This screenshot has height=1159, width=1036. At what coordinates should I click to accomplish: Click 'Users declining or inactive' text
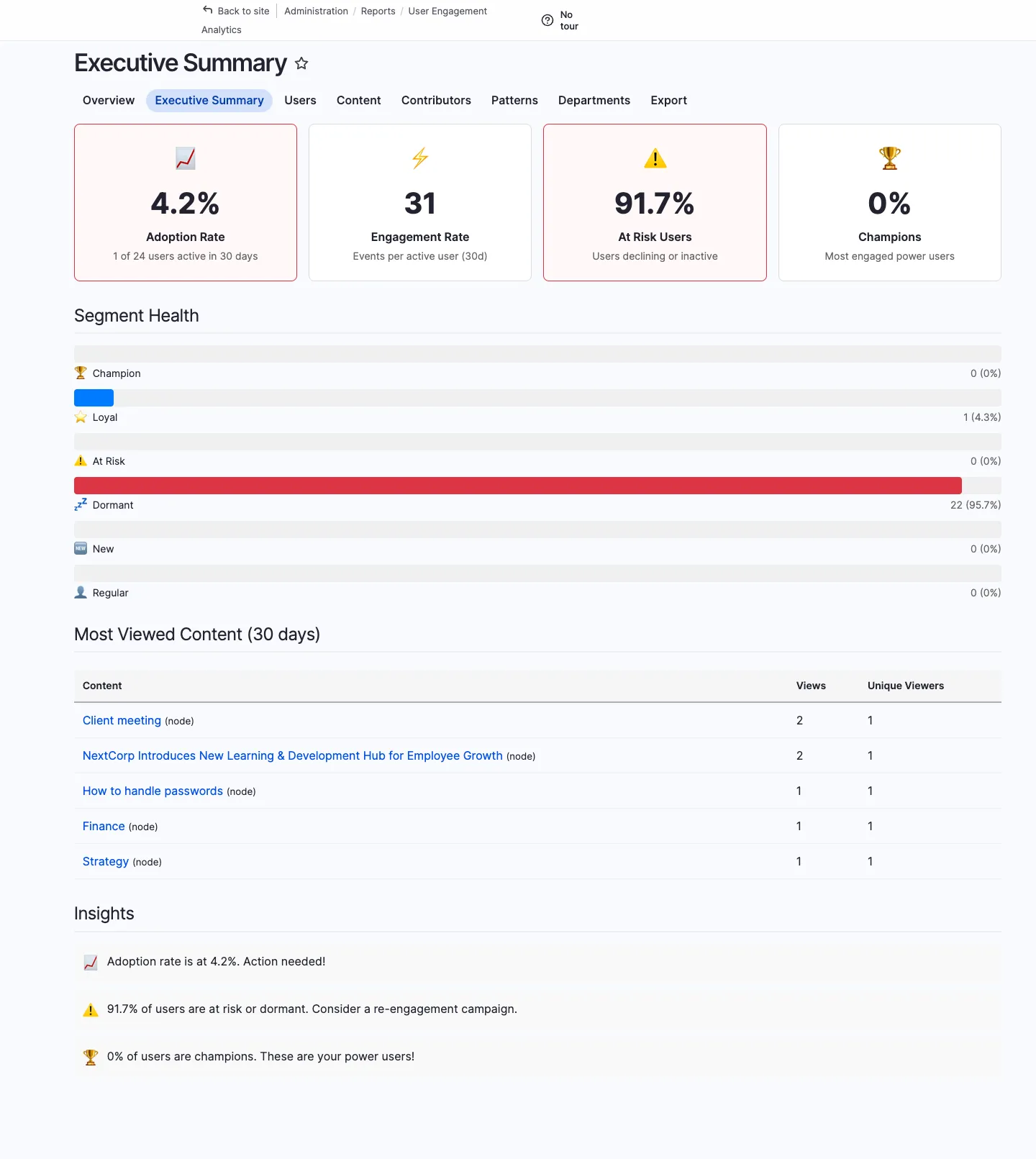pos(655,256)
